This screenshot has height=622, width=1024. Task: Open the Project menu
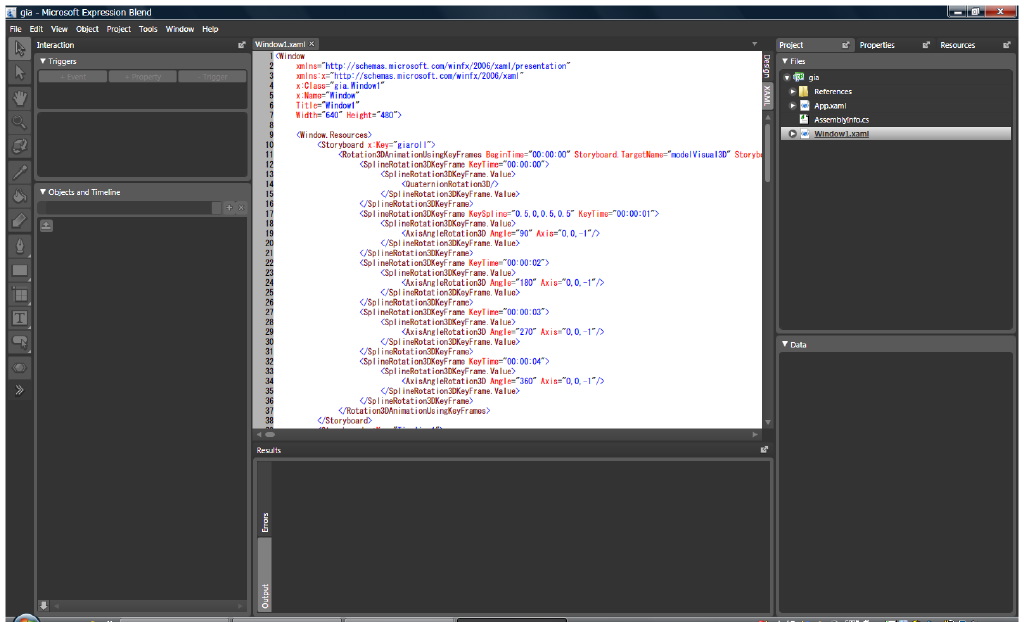(119, 29)
